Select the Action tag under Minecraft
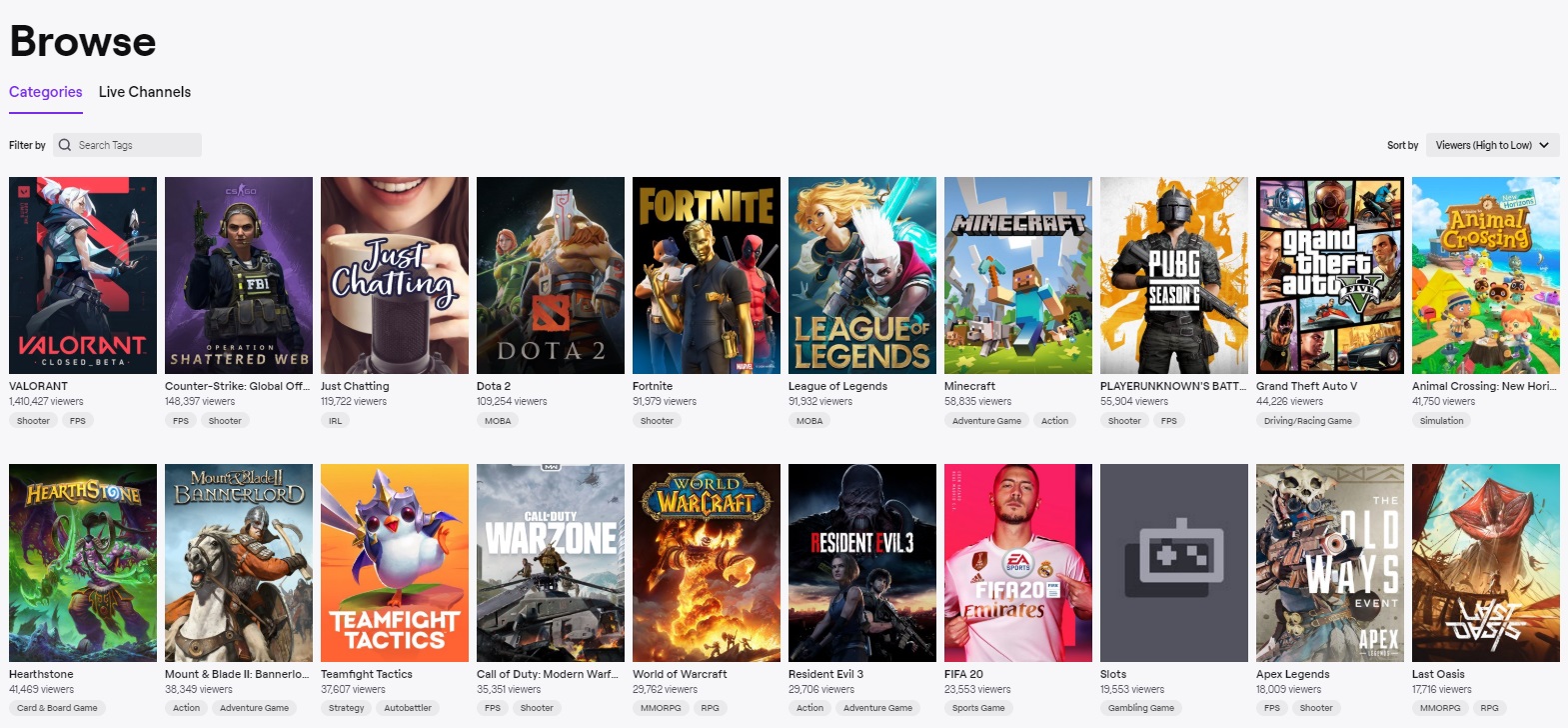This screenshot has width=1568, height=728. pos(1054,421)
